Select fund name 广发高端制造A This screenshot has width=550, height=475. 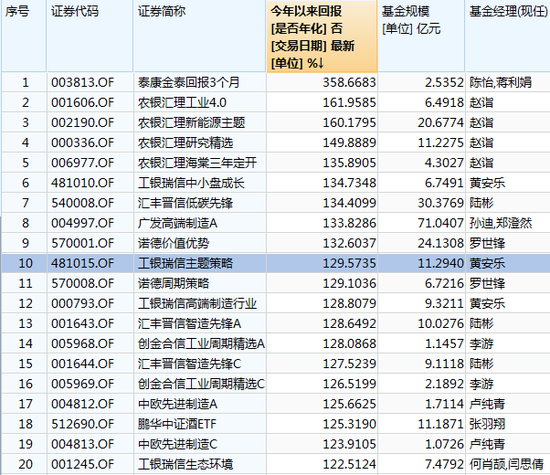point(177,223)
